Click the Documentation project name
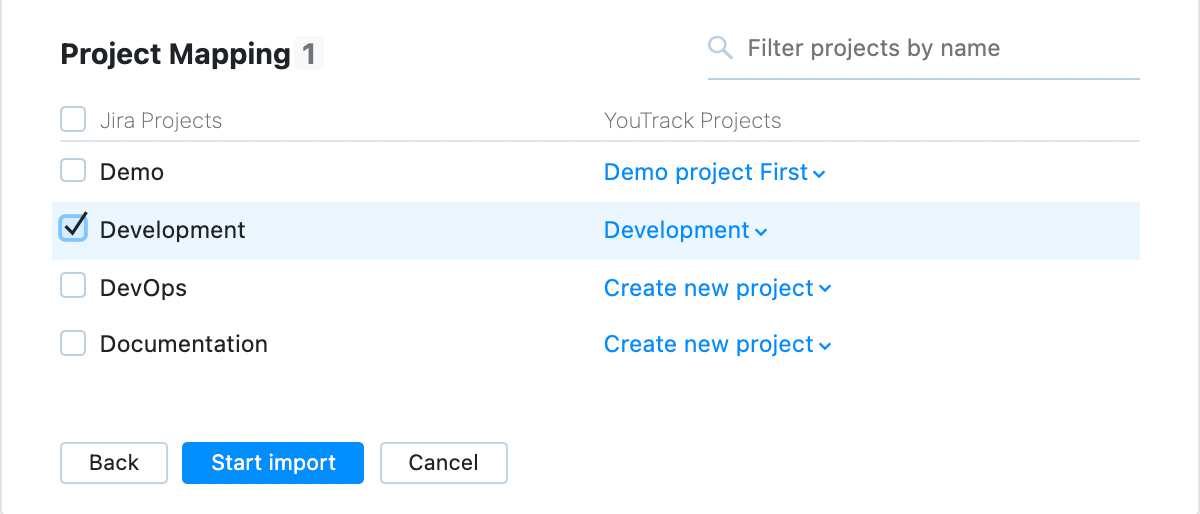1200x514 pixels. click(184, 344)
